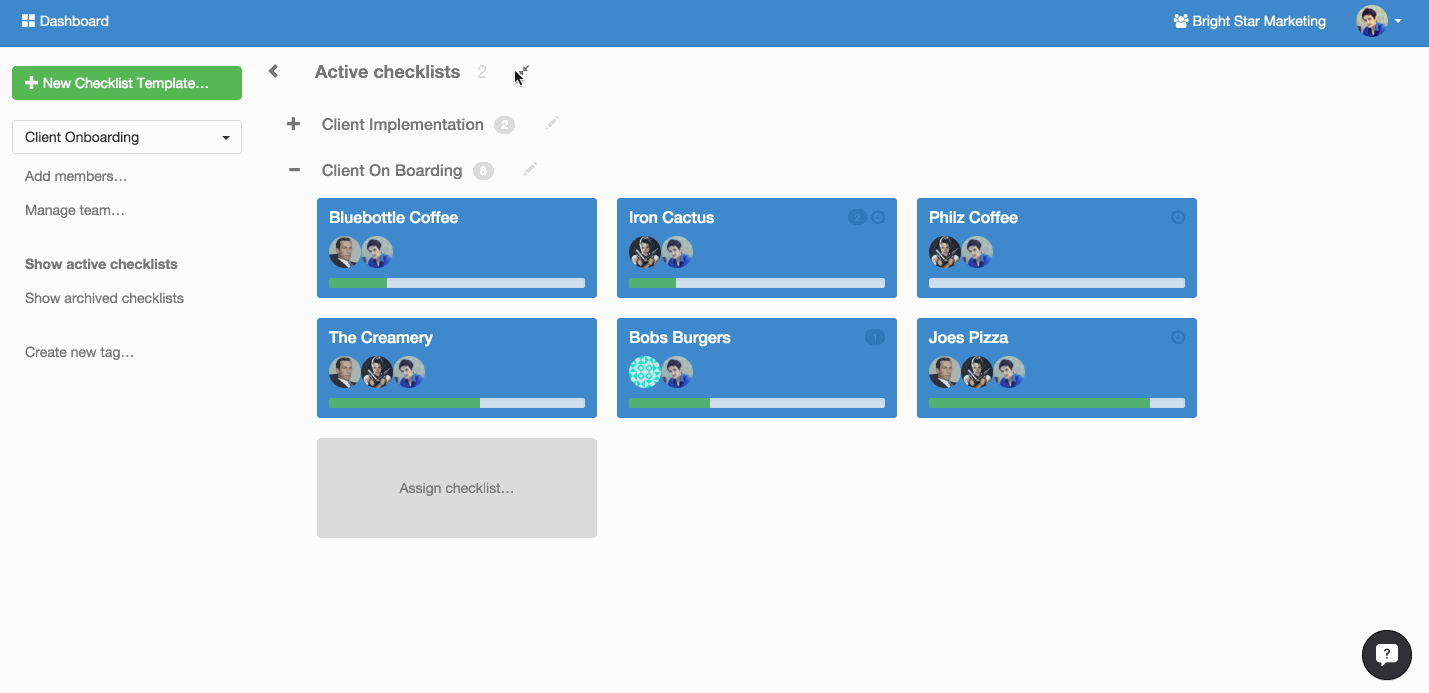Click the collapse arrows icon beside Active checklists
This screenshot has height=693, width=1429.
521,72
